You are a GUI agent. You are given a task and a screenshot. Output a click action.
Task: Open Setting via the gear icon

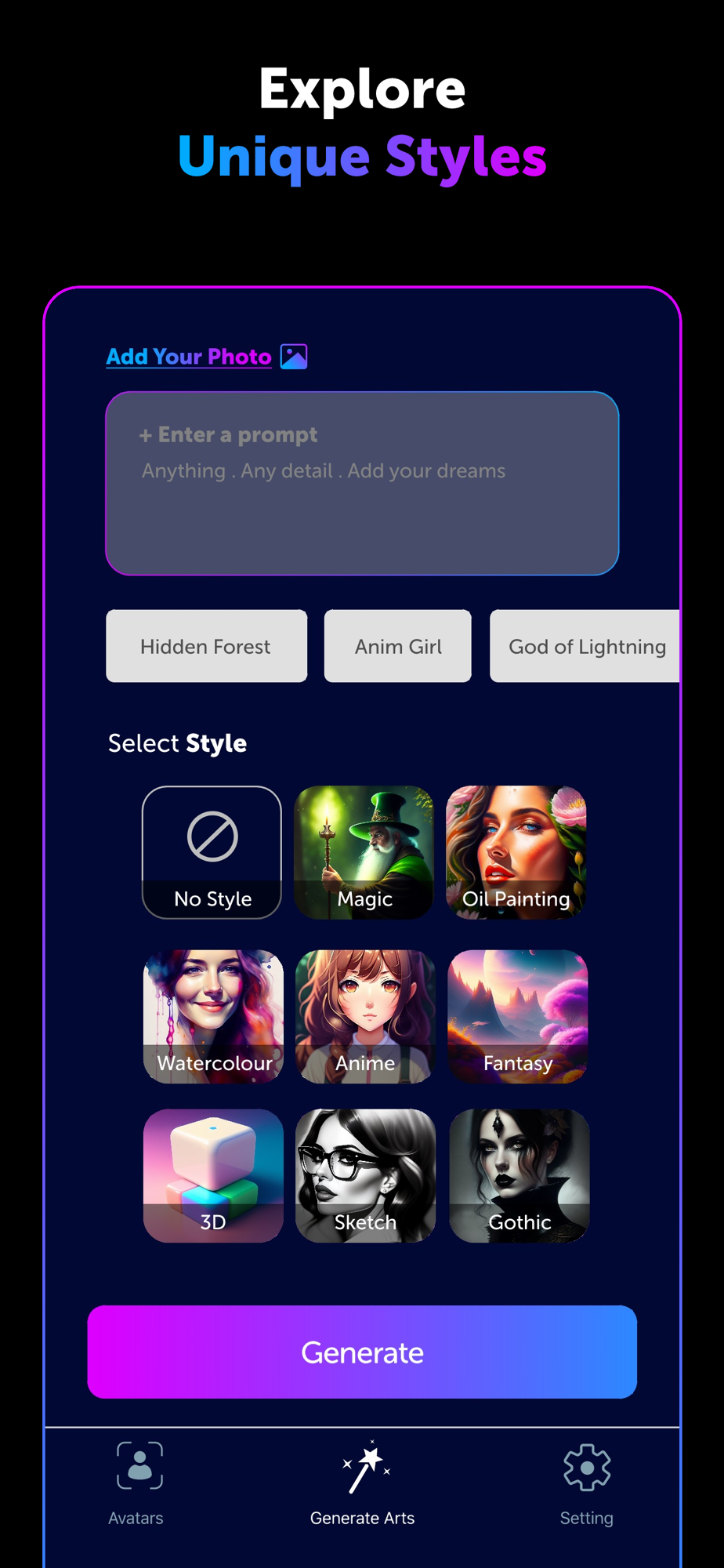pos(587,1467)
